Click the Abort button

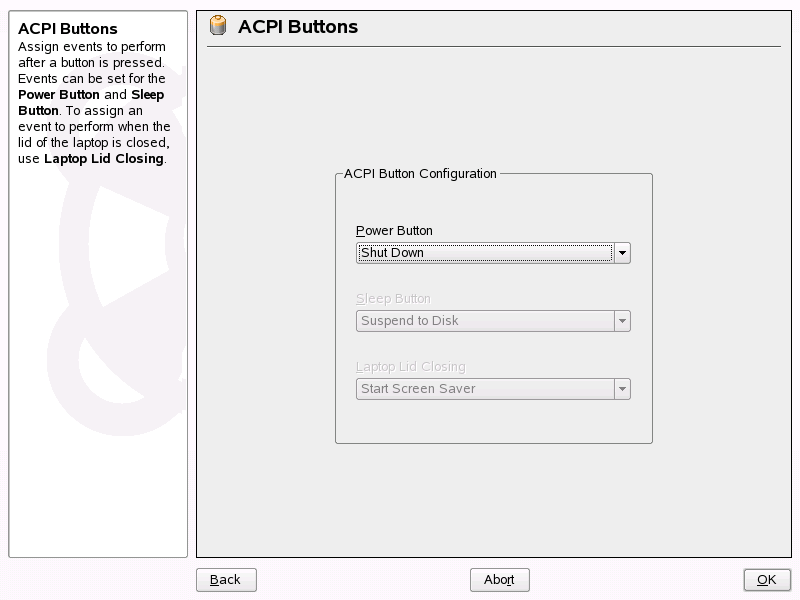click(499, 580)
